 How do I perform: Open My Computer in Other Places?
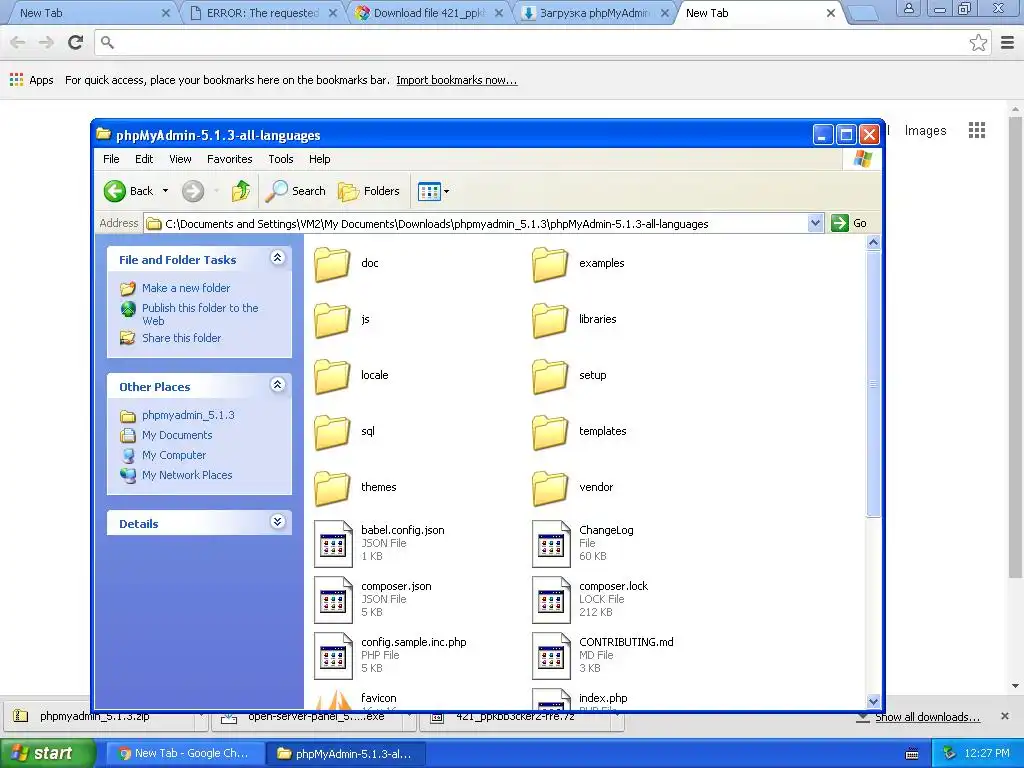click(x=174, y=455)
